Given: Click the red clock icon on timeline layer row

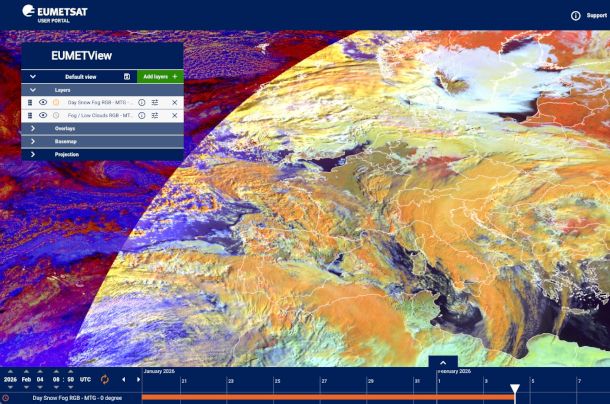Looking at the screenshot, I should (x=5, y=398).
